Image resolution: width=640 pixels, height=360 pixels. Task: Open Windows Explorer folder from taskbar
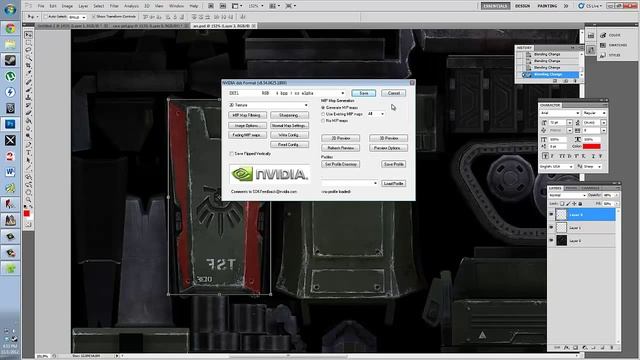pos(10,44)
